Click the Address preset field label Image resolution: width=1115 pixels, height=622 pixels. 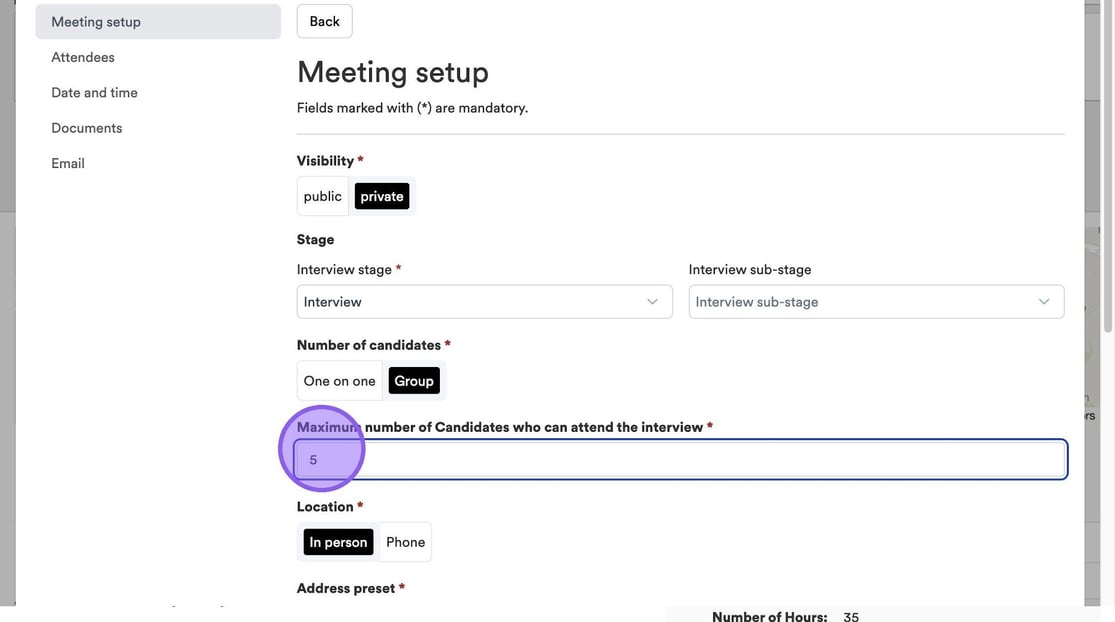346,588
